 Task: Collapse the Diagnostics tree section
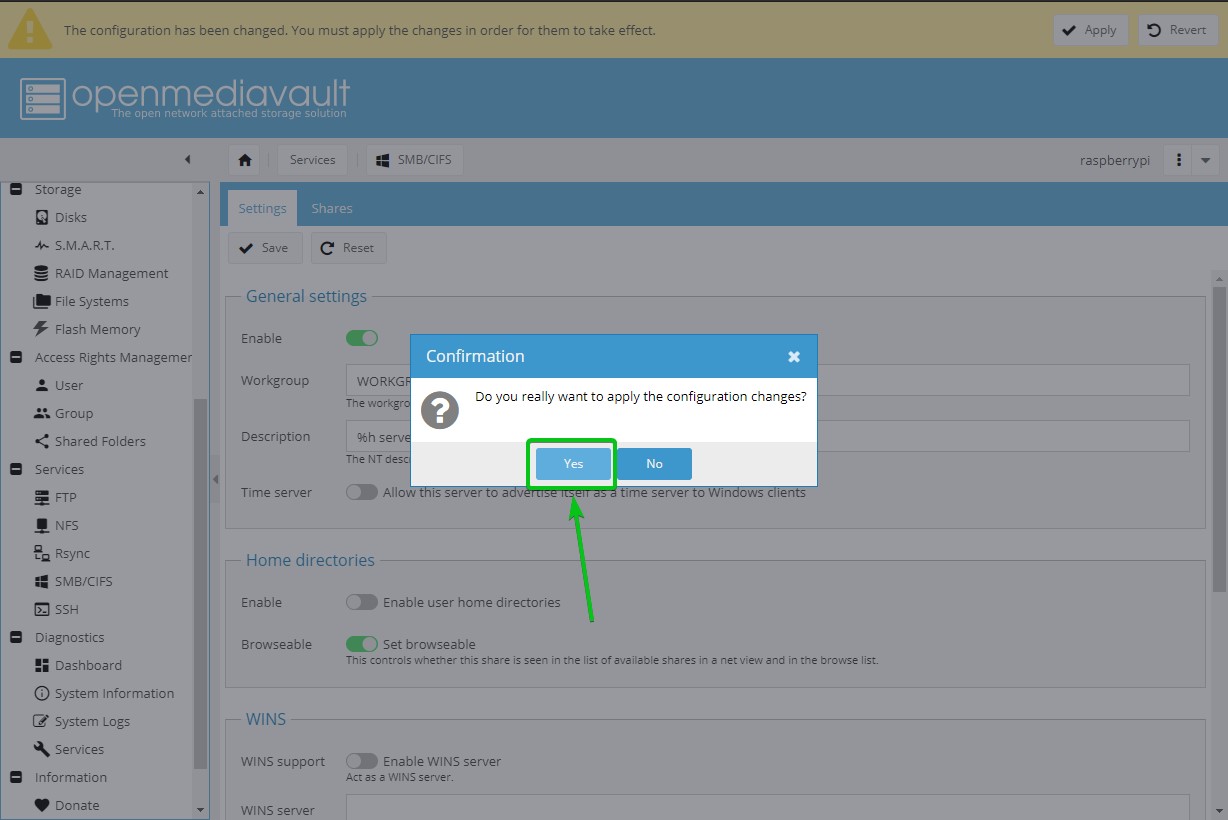(15, 637)
